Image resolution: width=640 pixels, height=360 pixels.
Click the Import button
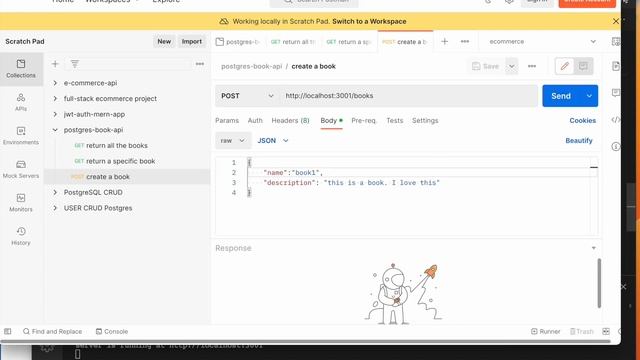[192, 41]
